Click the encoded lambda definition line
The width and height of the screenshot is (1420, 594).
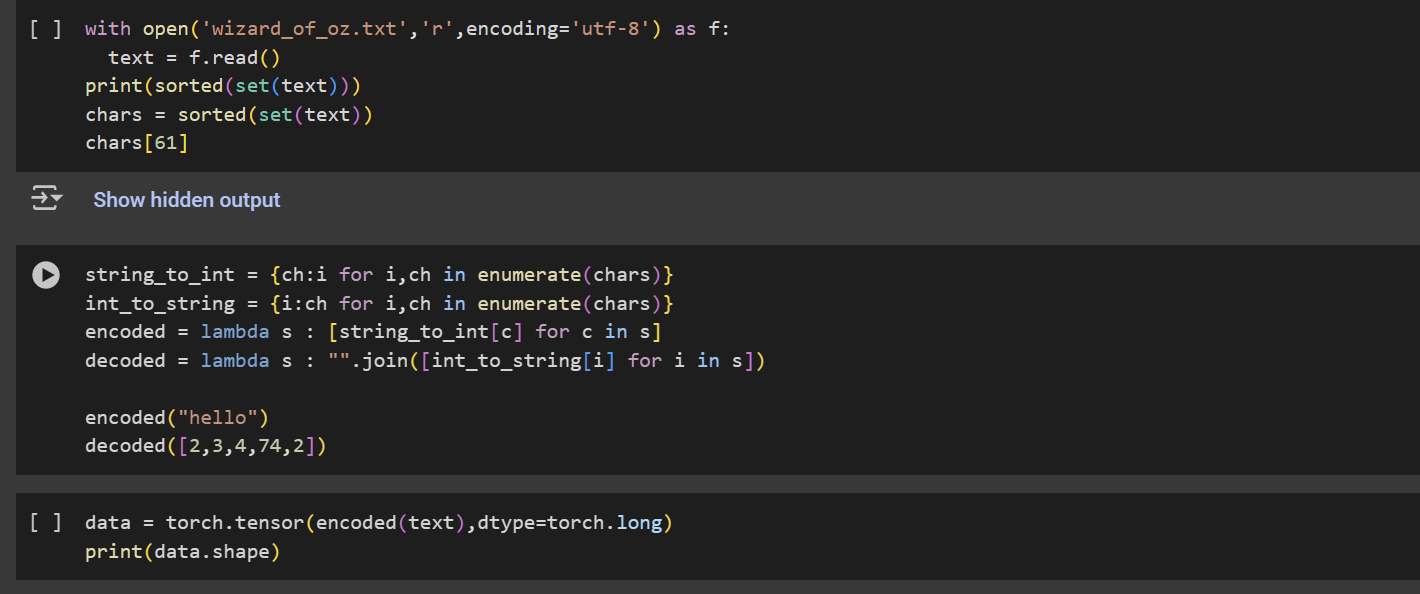pos(374,332)
